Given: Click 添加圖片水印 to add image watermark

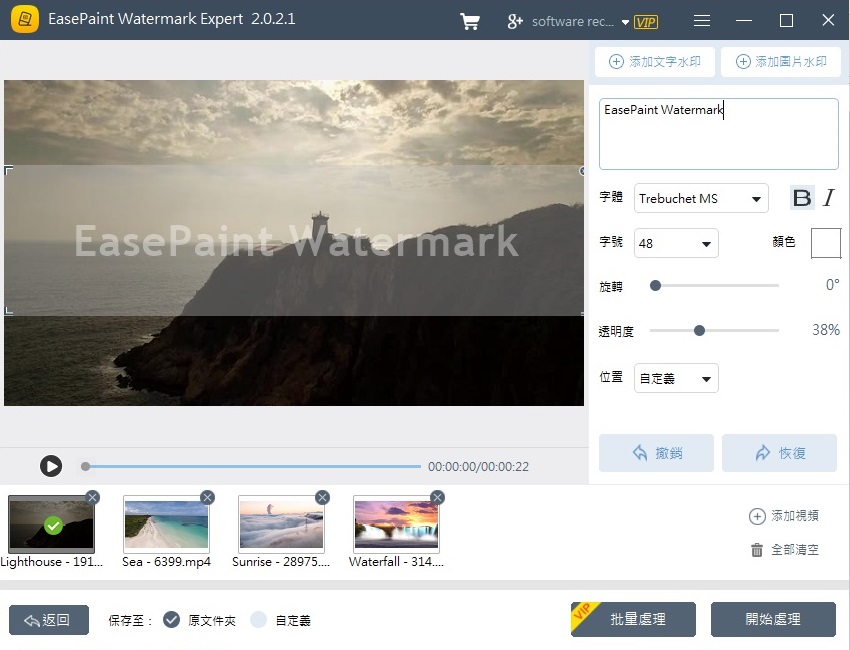Looking at the screenshot, I should pyautogui.click(x=781, y=62).
